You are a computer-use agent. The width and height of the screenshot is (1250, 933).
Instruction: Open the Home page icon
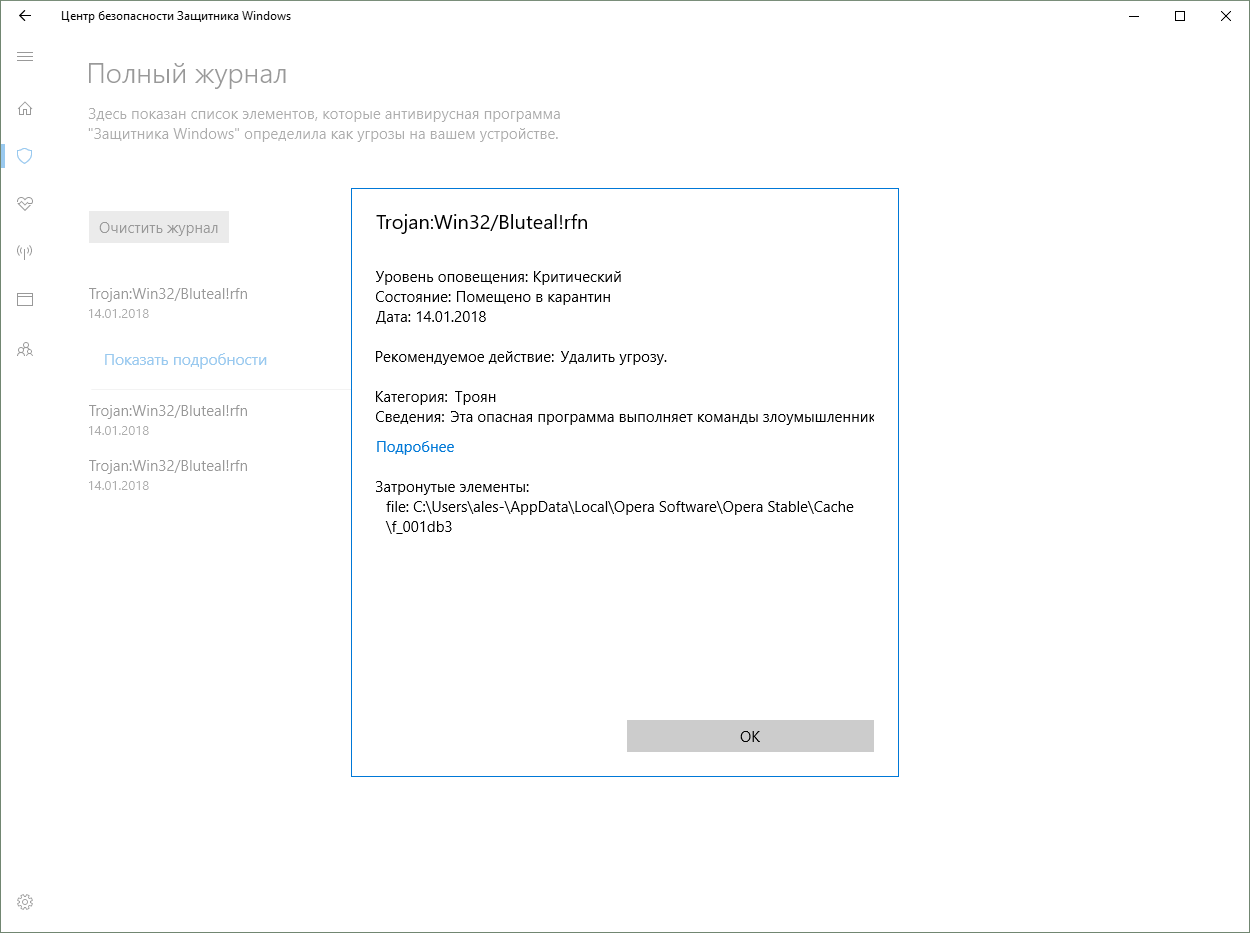25,108
